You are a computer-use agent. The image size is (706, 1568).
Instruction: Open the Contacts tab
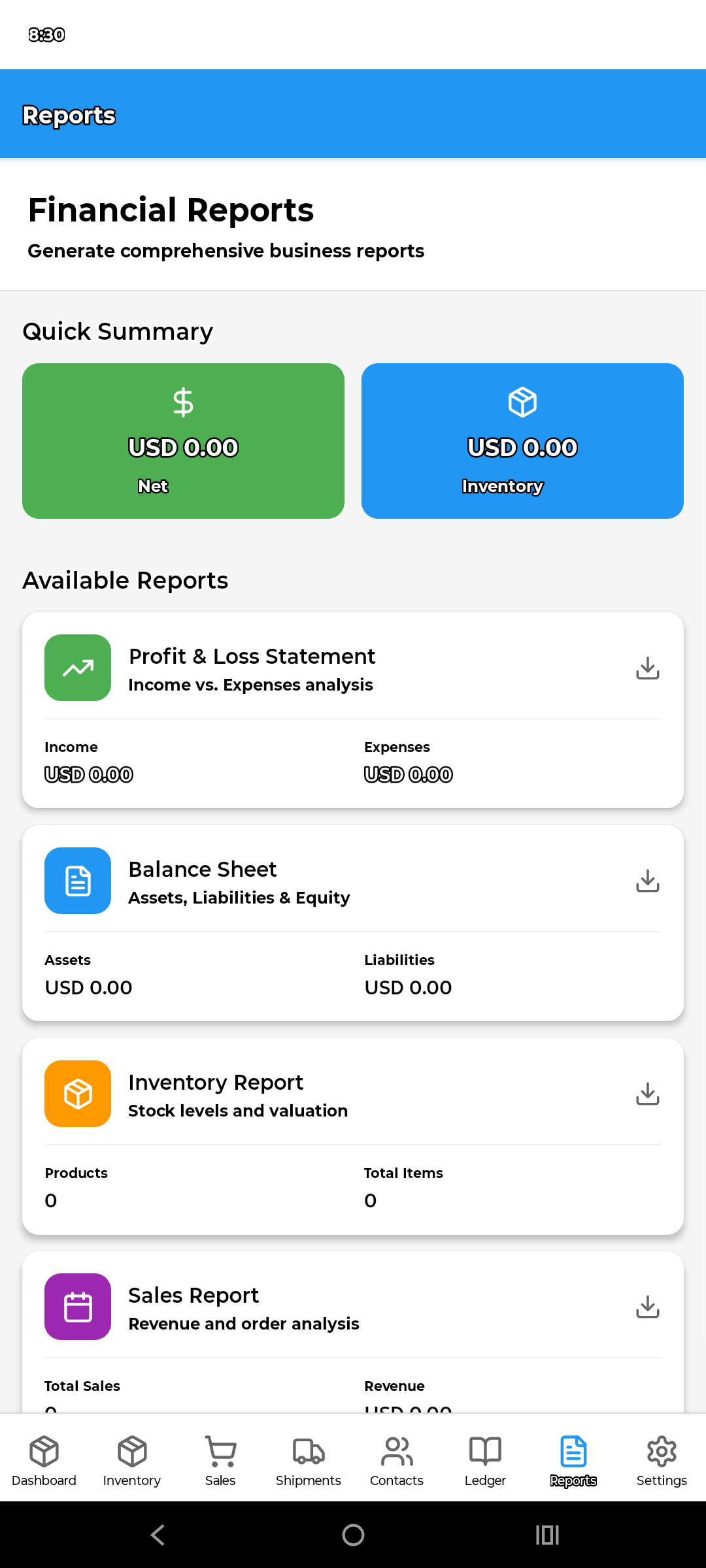click(397, 1461)
